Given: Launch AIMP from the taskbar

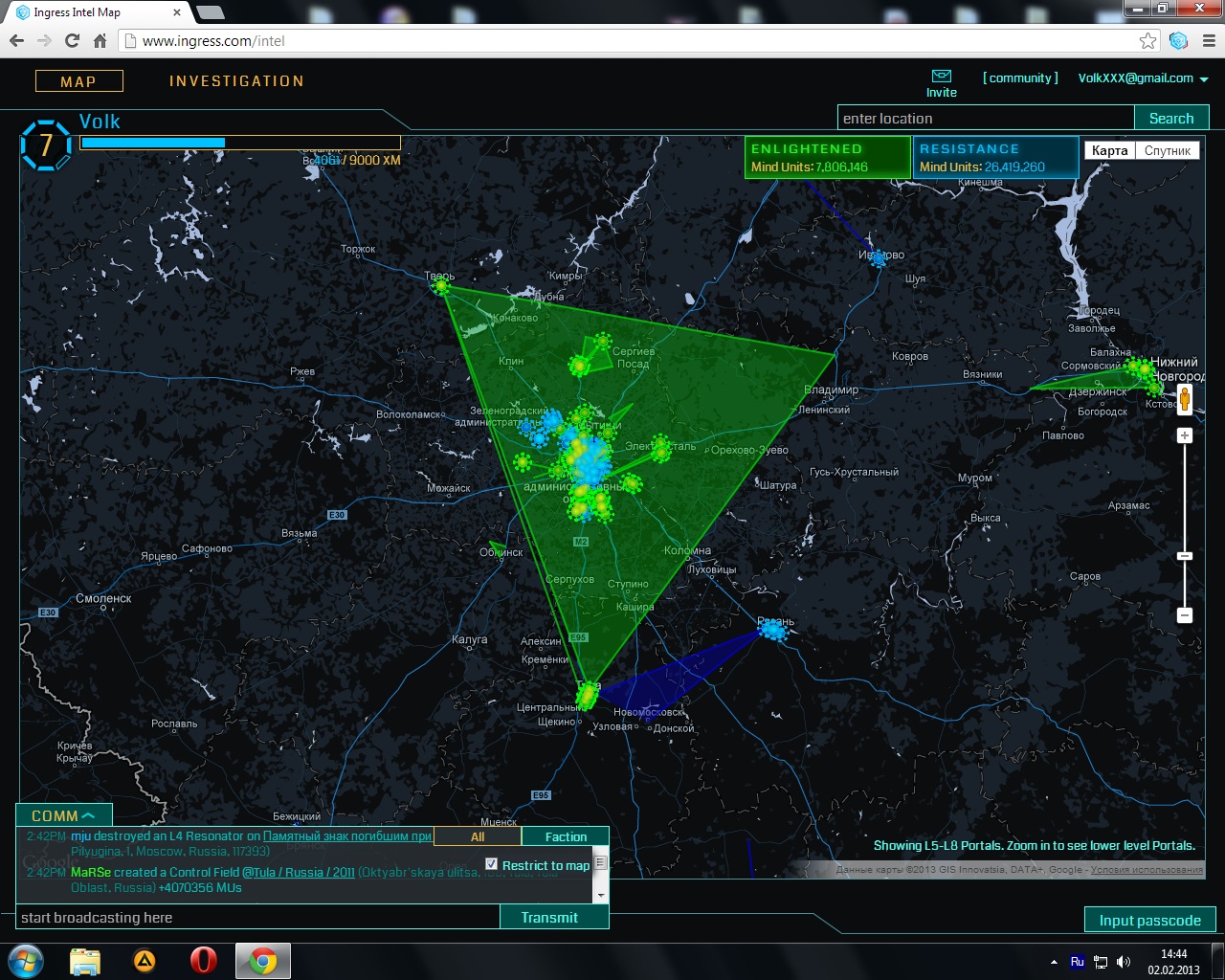Looking at the screenshot, I should coord(145,961).
